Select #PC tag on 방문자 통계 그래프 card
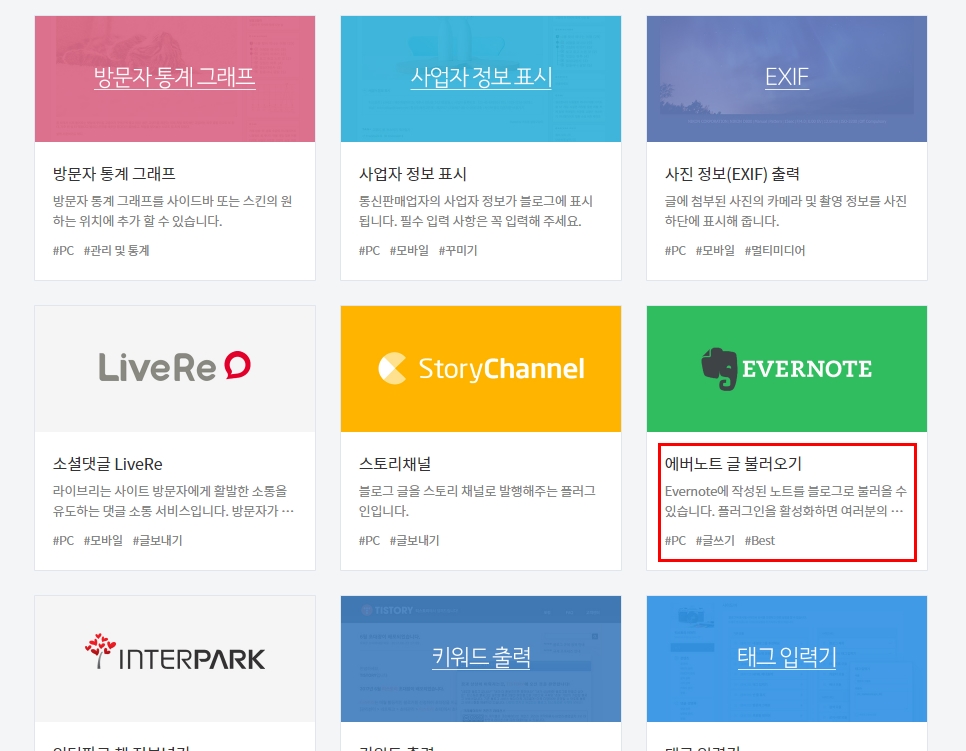966x751 pixels. pos(63,251)
